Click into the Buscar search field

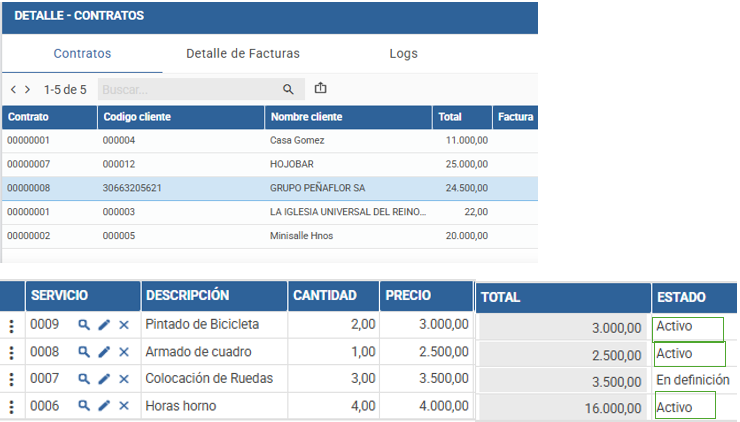tap(189, 89)
